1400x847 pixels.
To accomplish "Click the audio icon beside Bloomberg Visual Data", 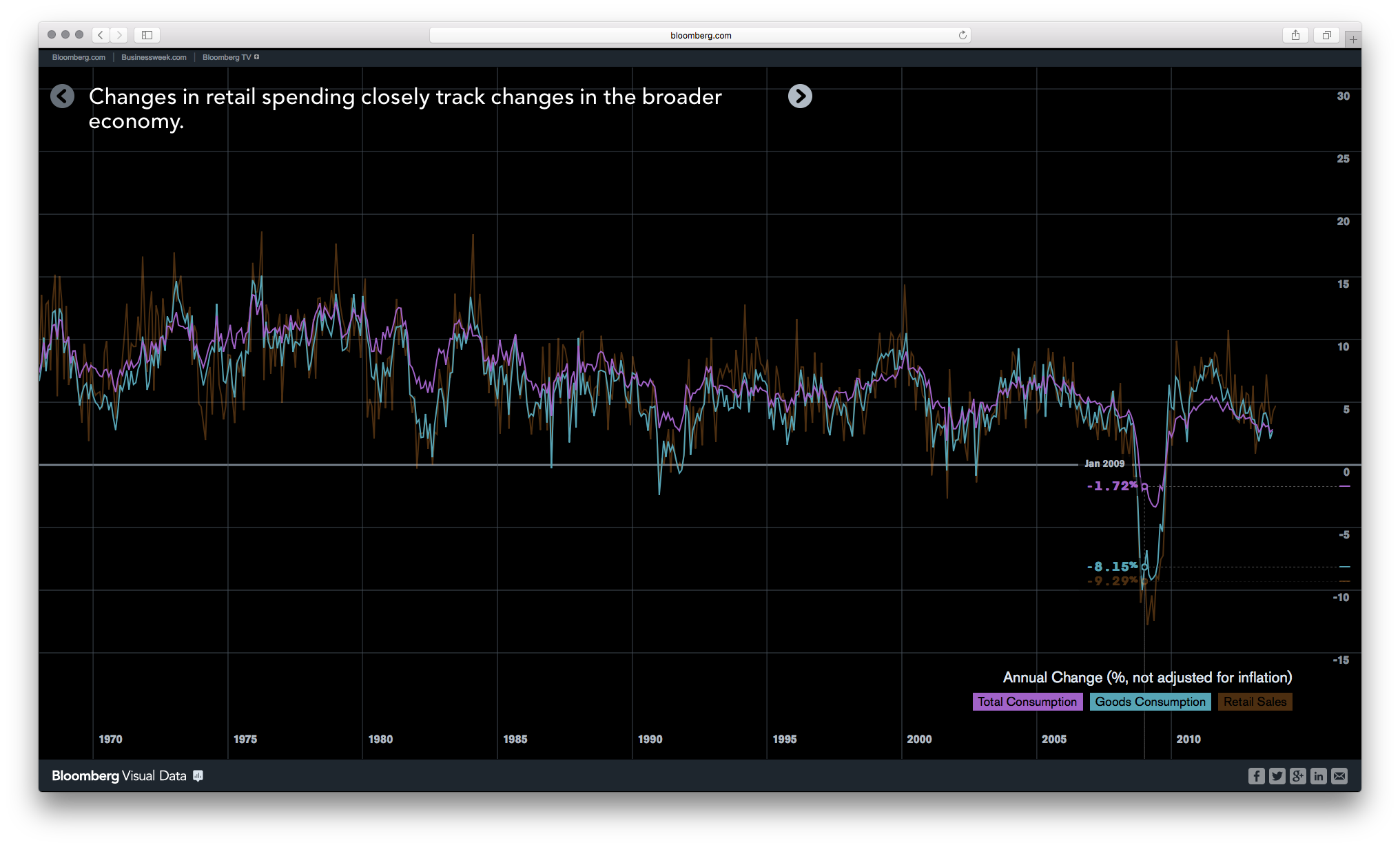I will click(198, 776).
